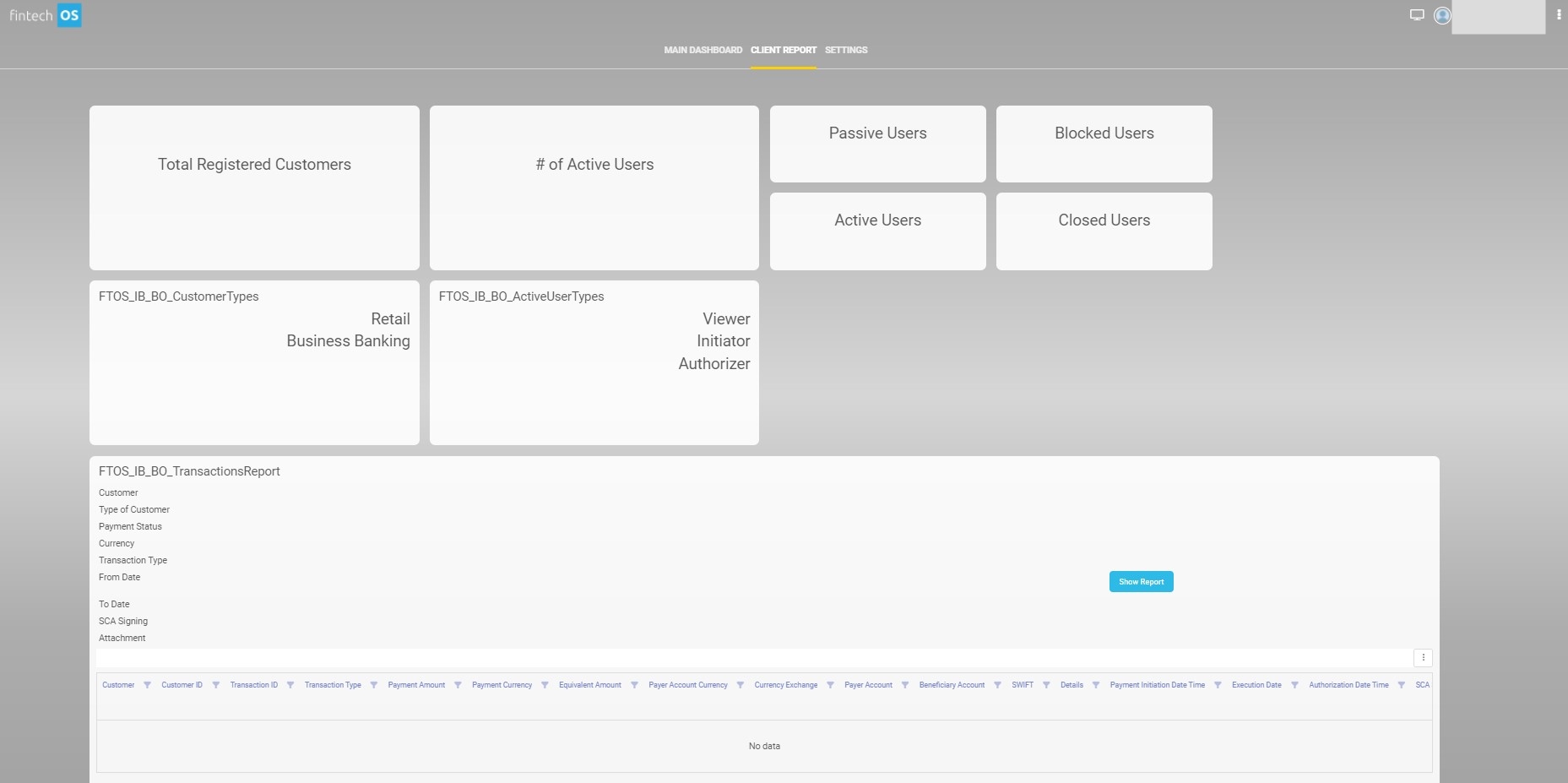Select the Blocked Users card
The image size is (1568, 783).
click(x=1104, y=144)
